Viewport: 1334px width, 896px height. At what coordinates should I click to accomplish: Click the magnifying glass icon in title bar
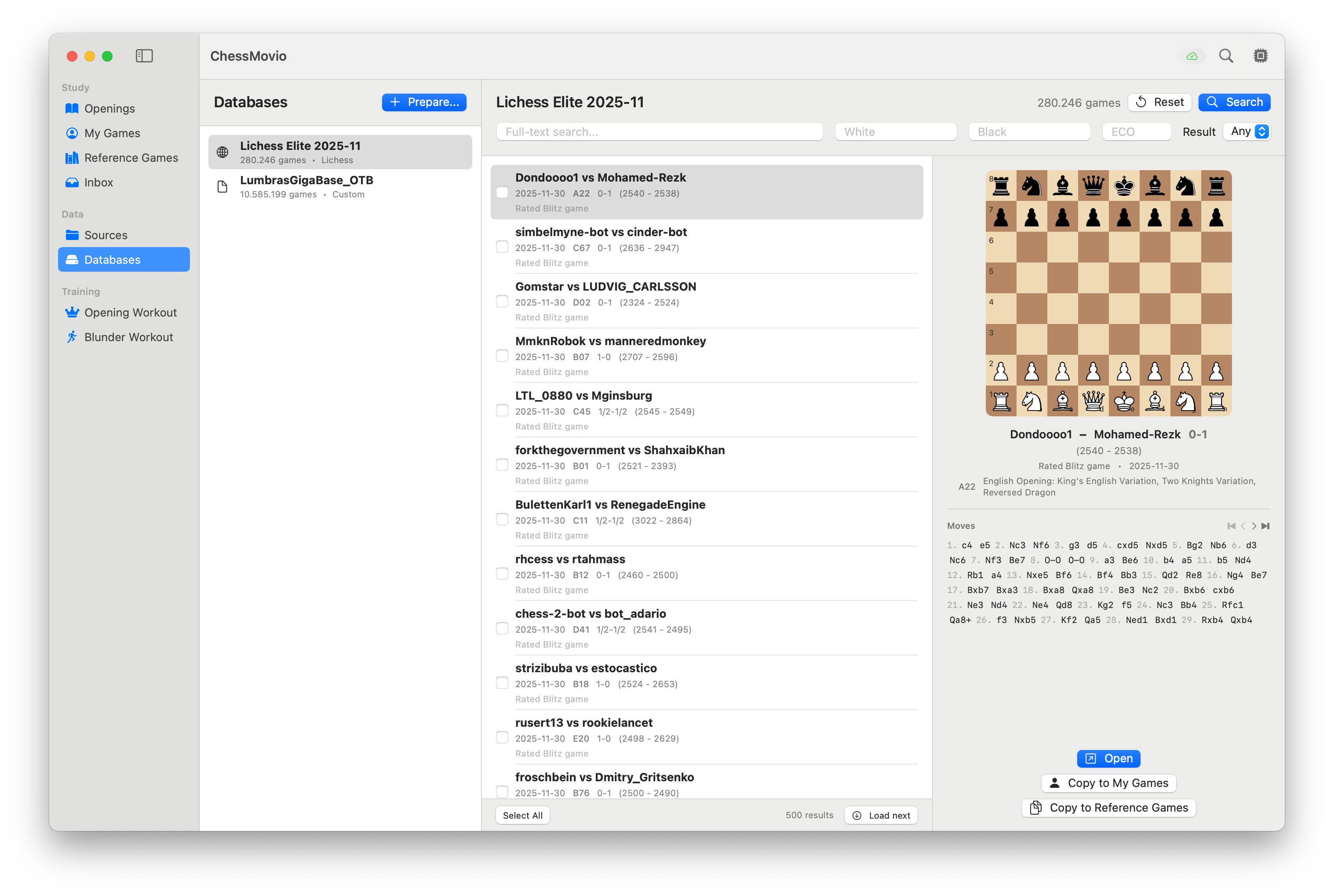[1225, 56]
